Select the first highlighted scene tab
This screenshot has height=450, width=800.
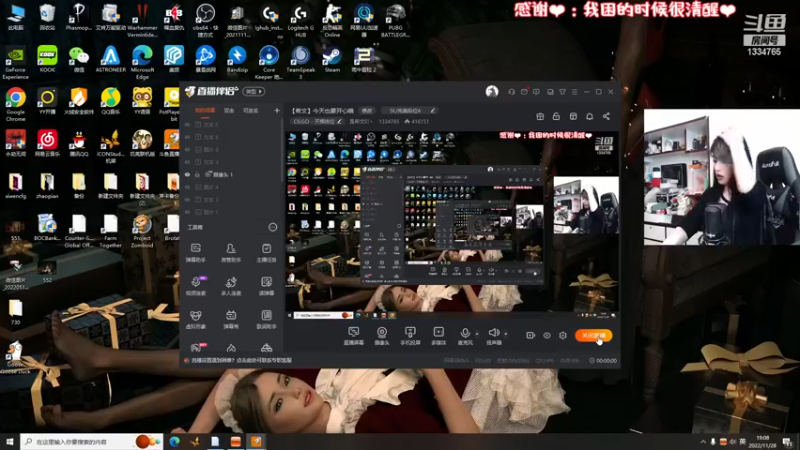click(x=205, y=110)
